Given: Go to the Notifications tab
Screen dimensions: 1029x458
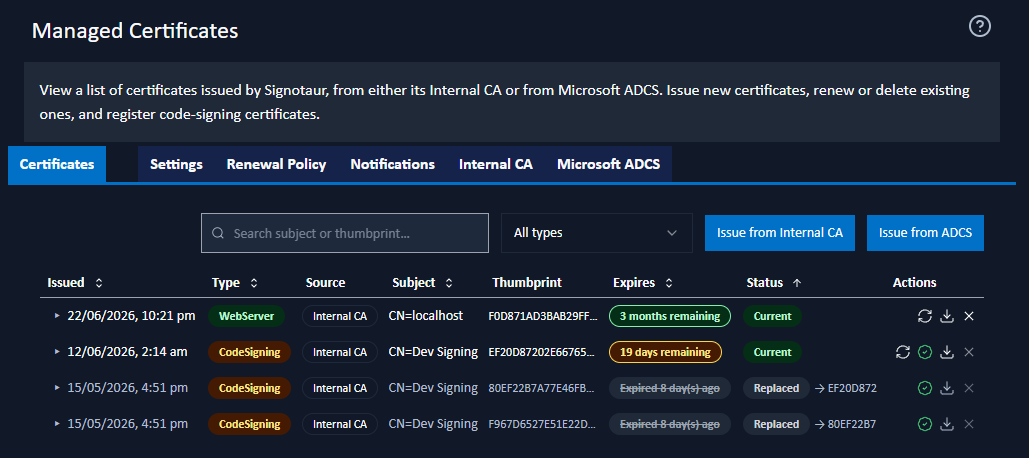Looking at the screenshot, I should (392, 164).
